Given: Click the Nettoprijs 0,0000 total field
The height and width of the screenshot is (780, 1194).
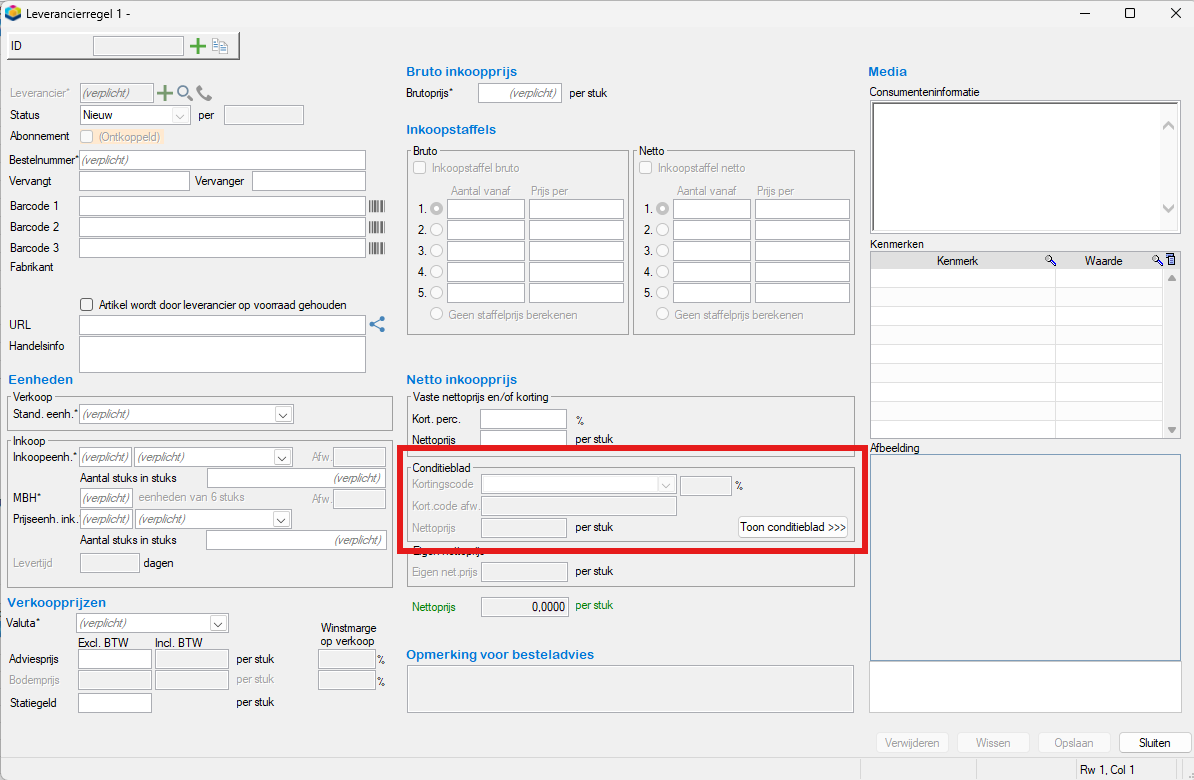Looking at the screenshot, I should [525, 607].
